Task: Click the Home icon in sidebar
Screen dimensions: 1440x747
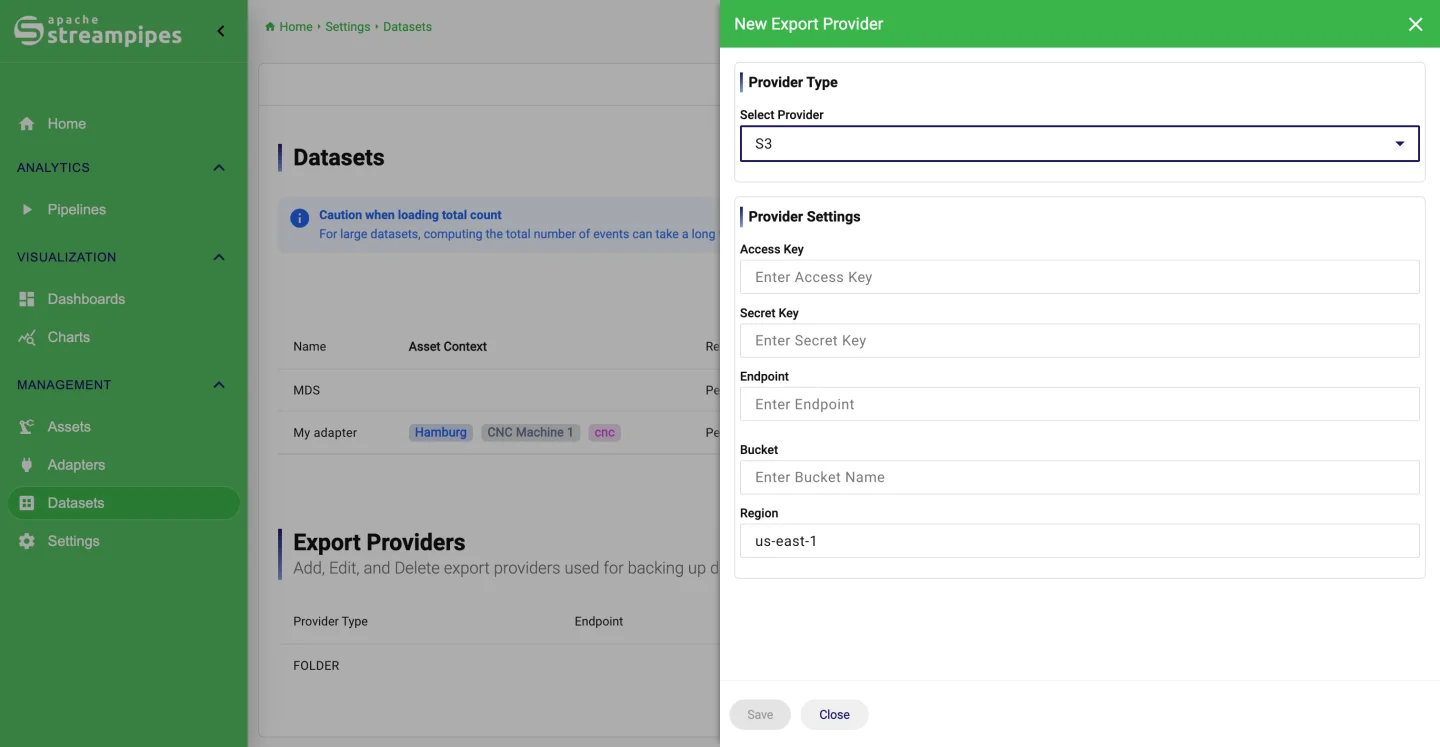Action: tap(27, 124)
